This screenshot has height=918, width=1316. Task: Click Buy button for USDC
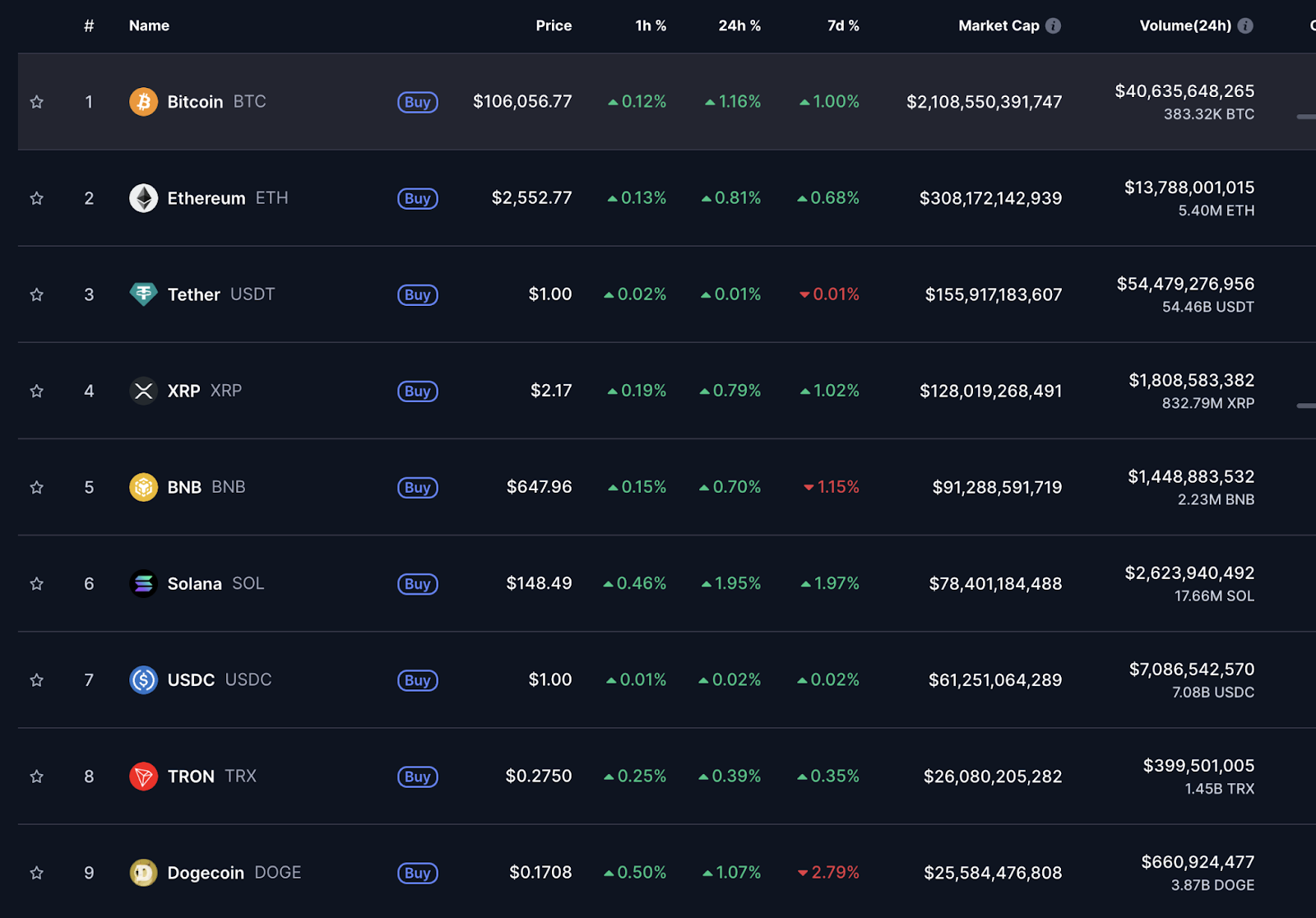point(418,680)
